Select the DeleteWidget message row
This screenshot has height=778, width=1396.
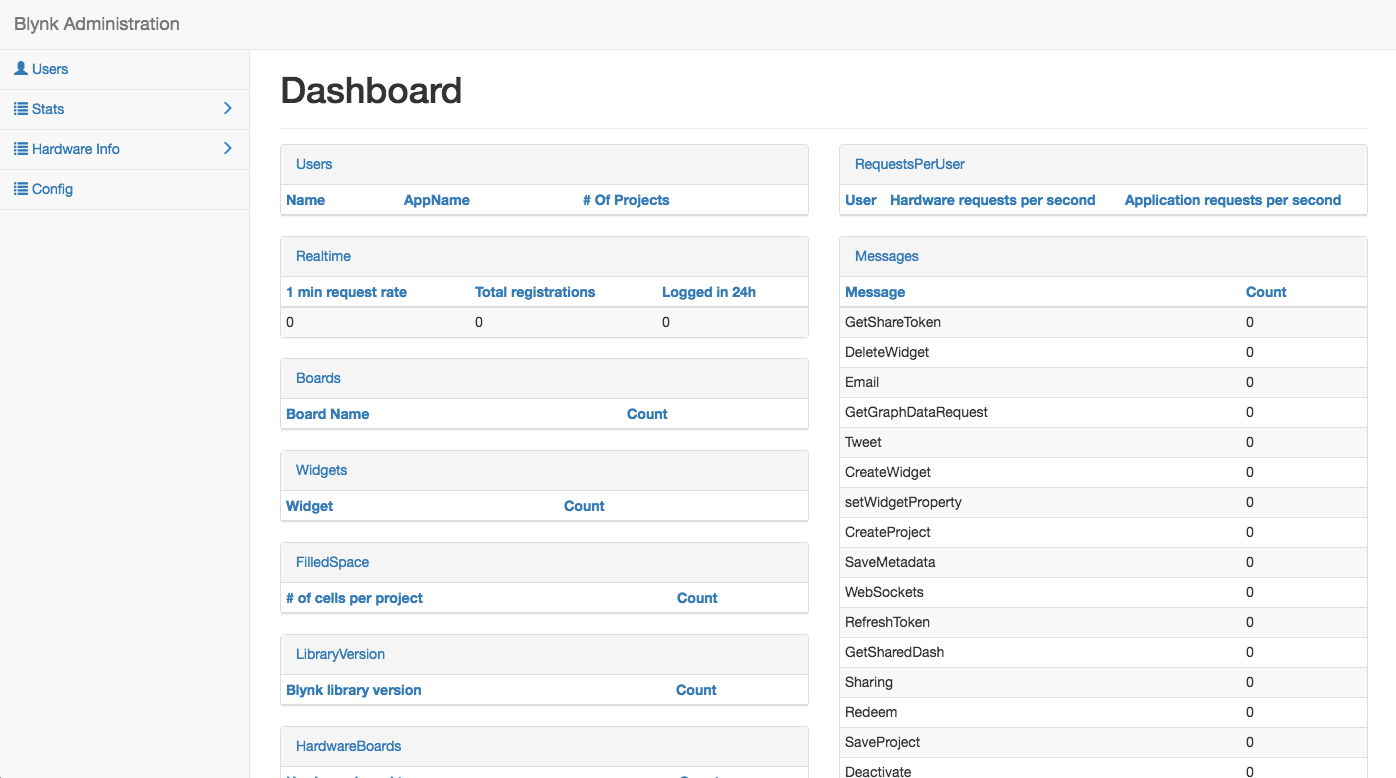pos(1103,352)
